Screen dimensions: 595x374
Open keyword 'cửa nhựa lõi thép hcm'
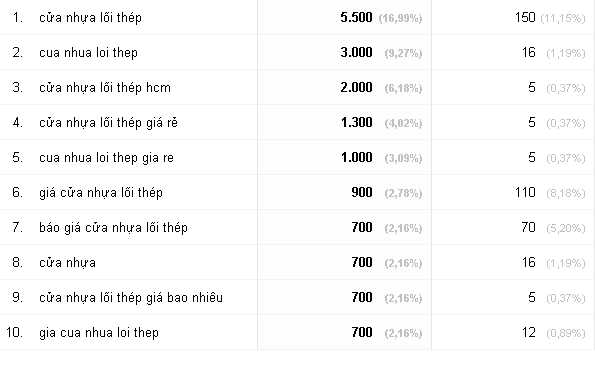coord(105,88)
